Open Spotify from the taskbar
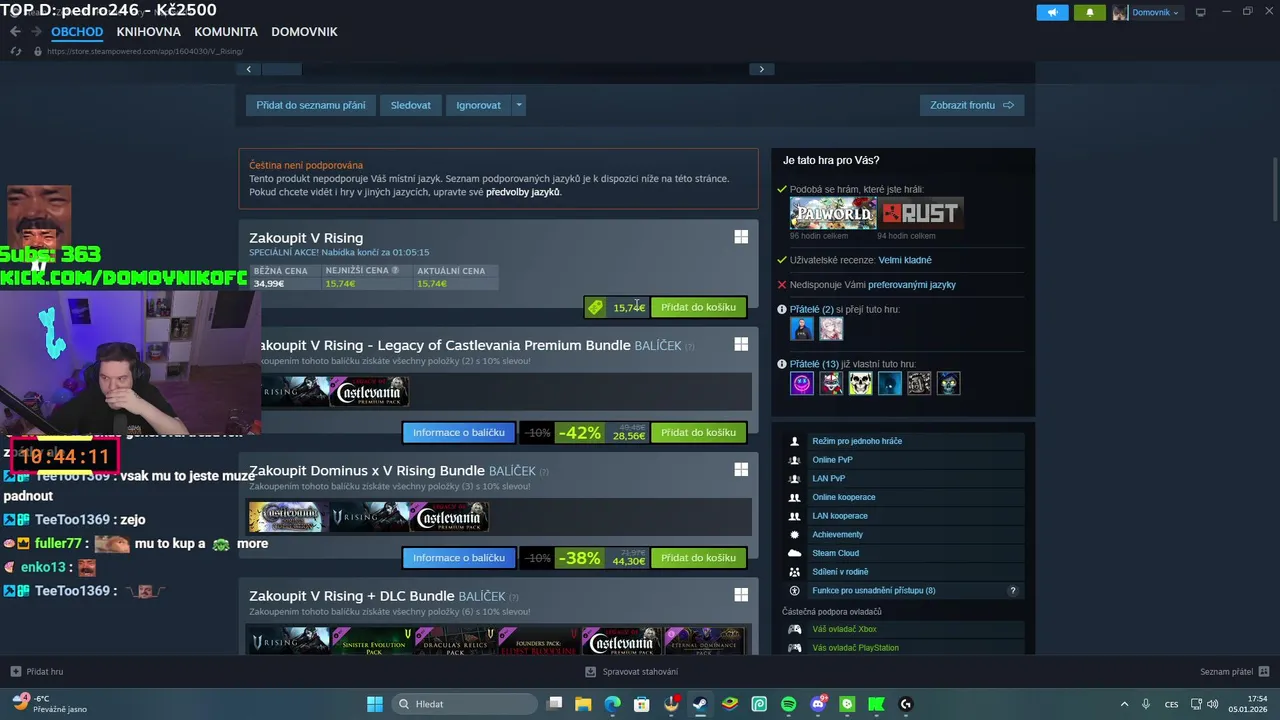1280x720 pixels. (788, 704)
